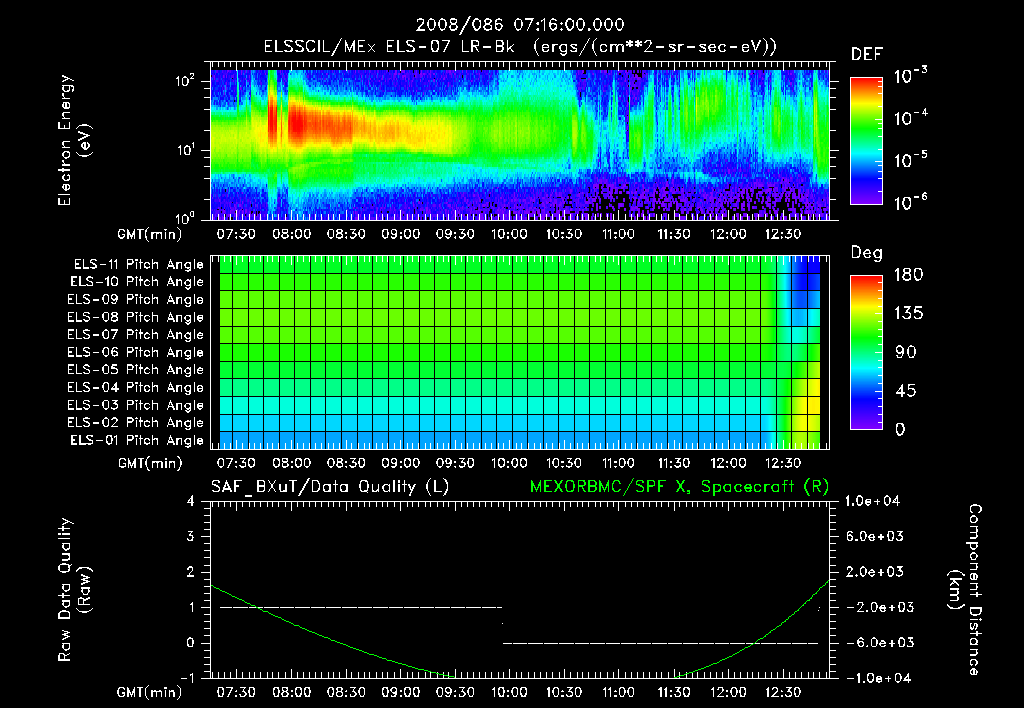Select the ELSSCIL/MEx ELS-07 LR-Bk spectrogram title
1024x708 pixels.
point(520,46)
